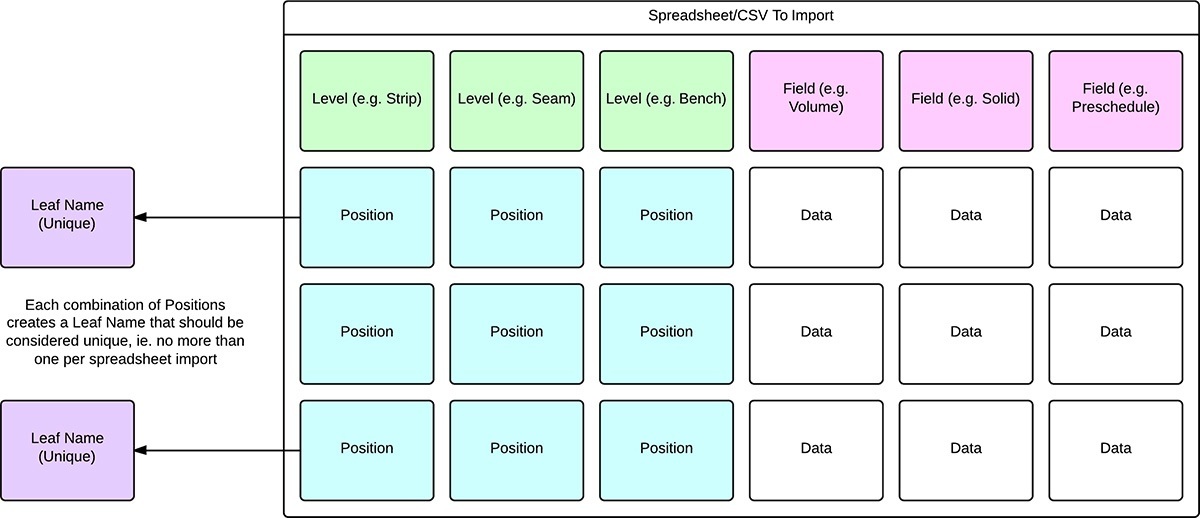The image size is (1200, 518).
Task: Click the upper Leaf Name (Unique) box
Action: coord(67,217)
